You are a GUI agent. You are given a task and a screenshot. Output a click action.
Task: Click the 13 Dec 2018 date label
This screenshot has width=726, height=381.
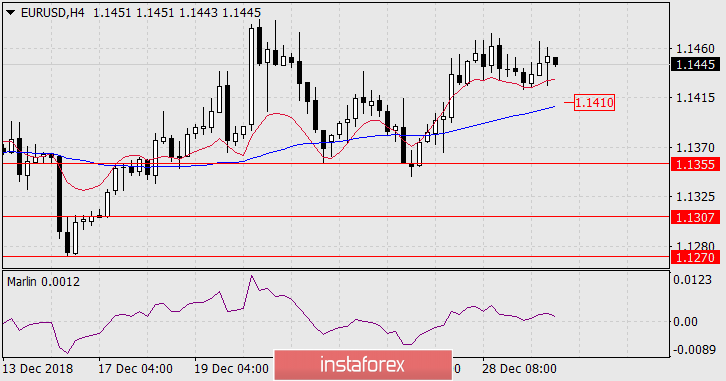coord(38,369)
